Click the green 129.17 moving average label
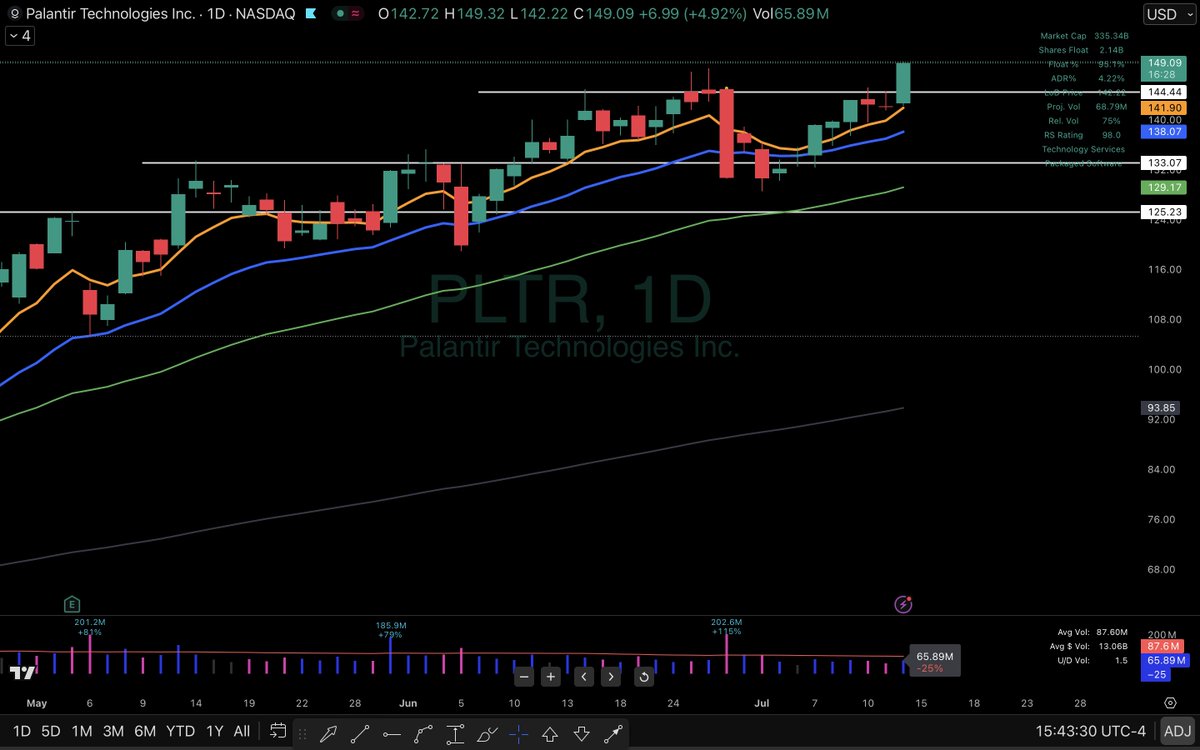This screenshot has width=1200, height=750. click(1166, 187)
